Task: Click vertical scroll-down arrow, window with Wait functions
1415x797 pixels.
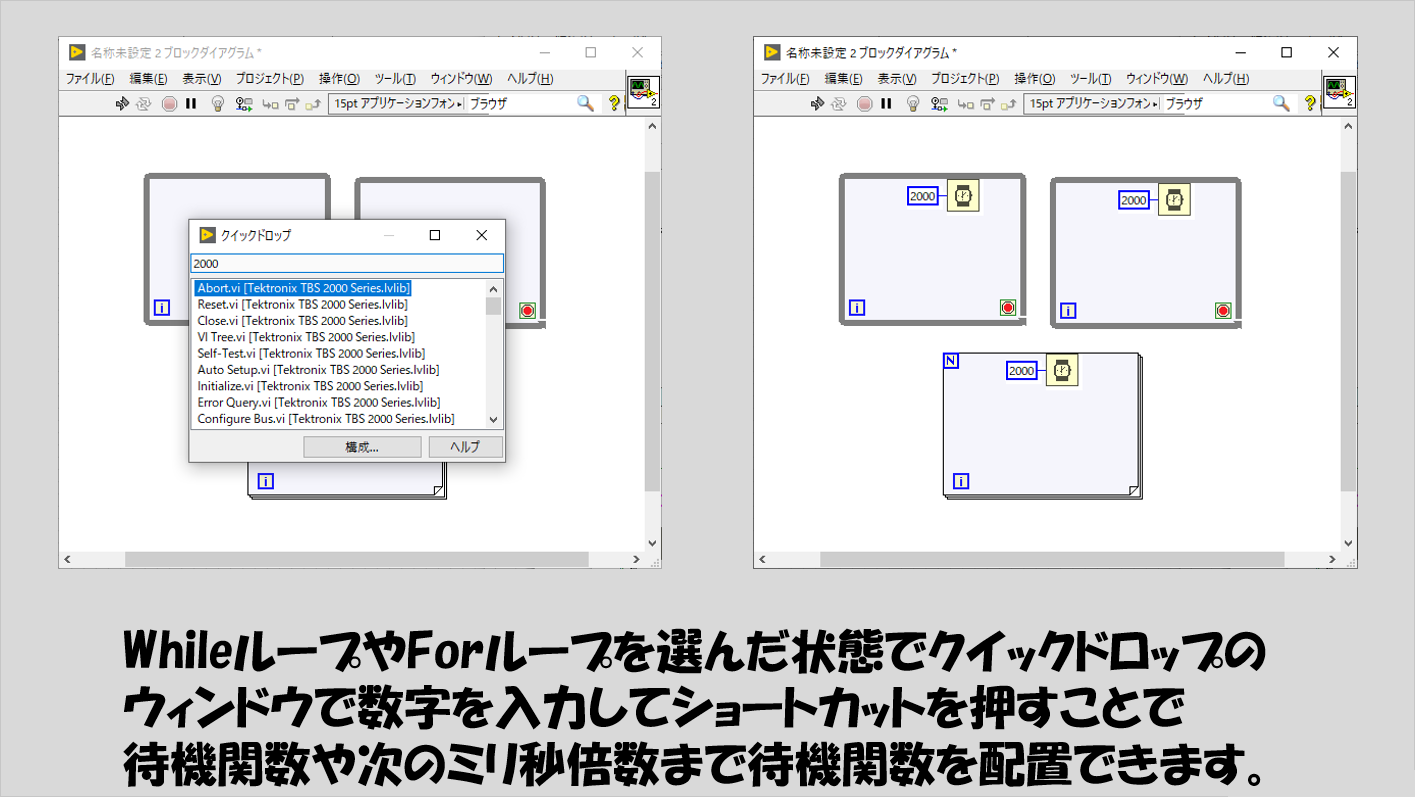Action: (1348, 543)
